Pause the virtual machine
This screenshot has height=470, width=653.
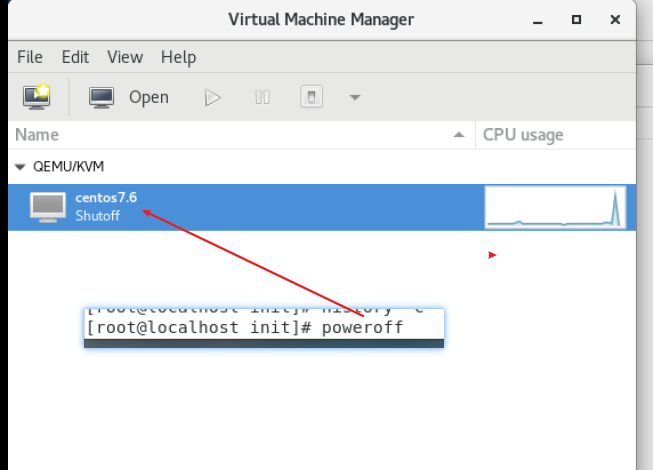(x=262, y=97)
